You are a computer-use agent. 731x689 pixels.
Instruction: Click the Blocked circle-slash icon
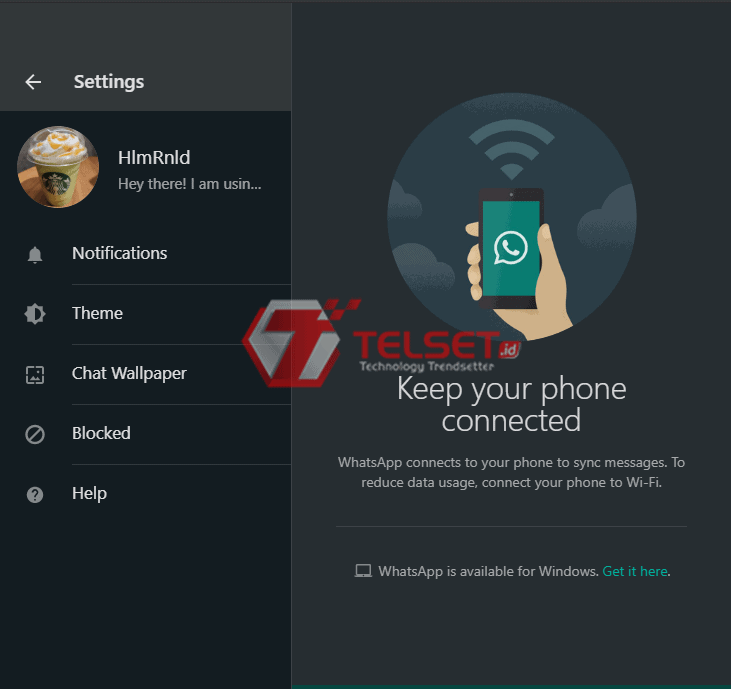click(35, 434)
